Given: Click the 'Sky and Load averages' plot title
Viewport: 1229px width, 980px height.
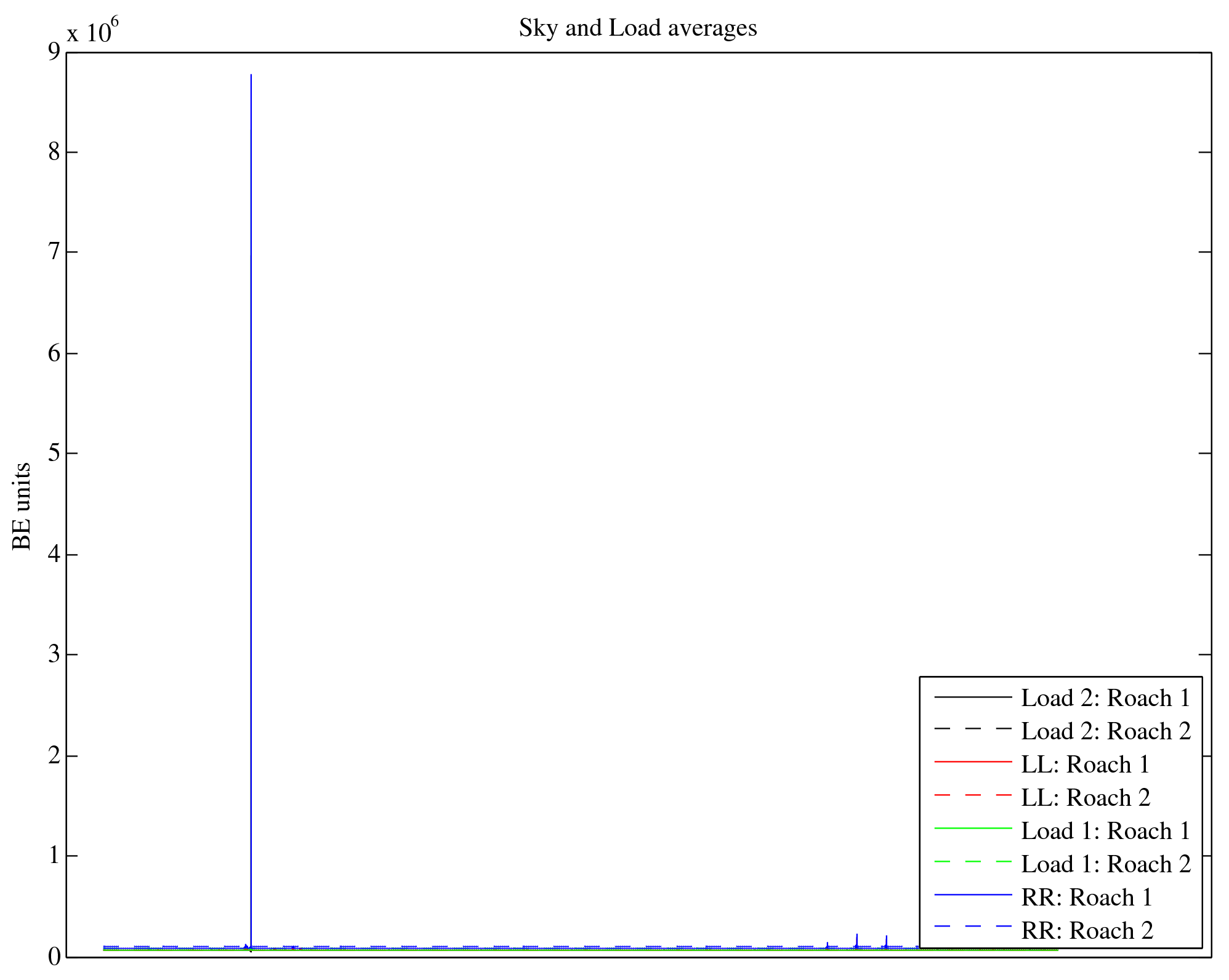Looking at the screenshot, I should [x=637, y=28].
